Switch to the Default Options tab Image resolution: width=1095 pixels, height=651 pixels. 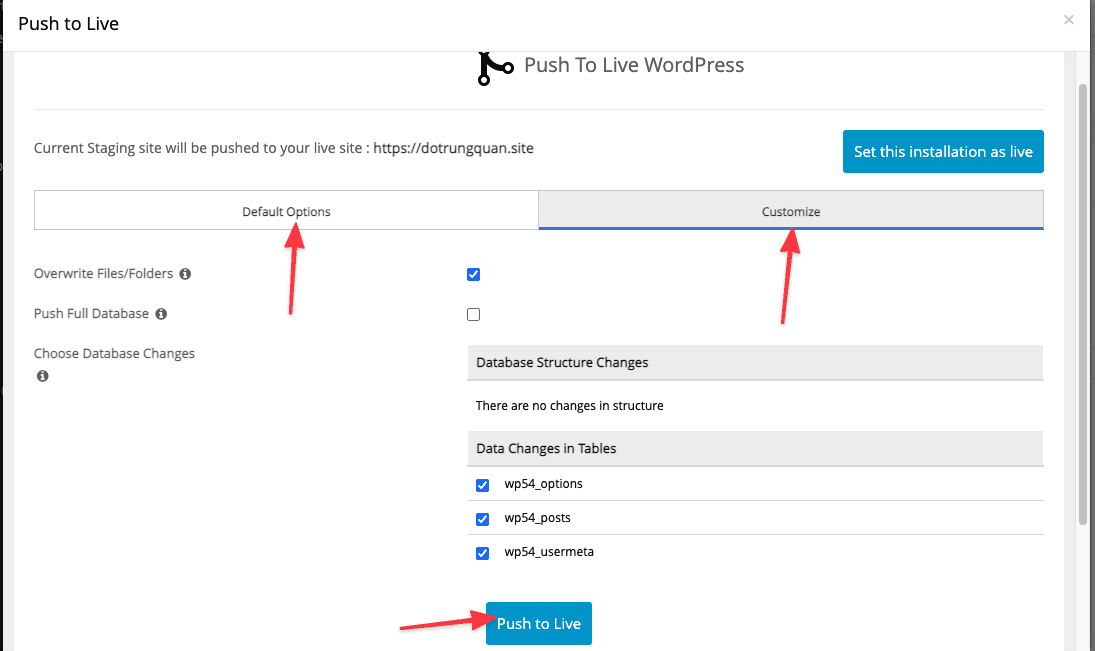[x=286, y=211]
